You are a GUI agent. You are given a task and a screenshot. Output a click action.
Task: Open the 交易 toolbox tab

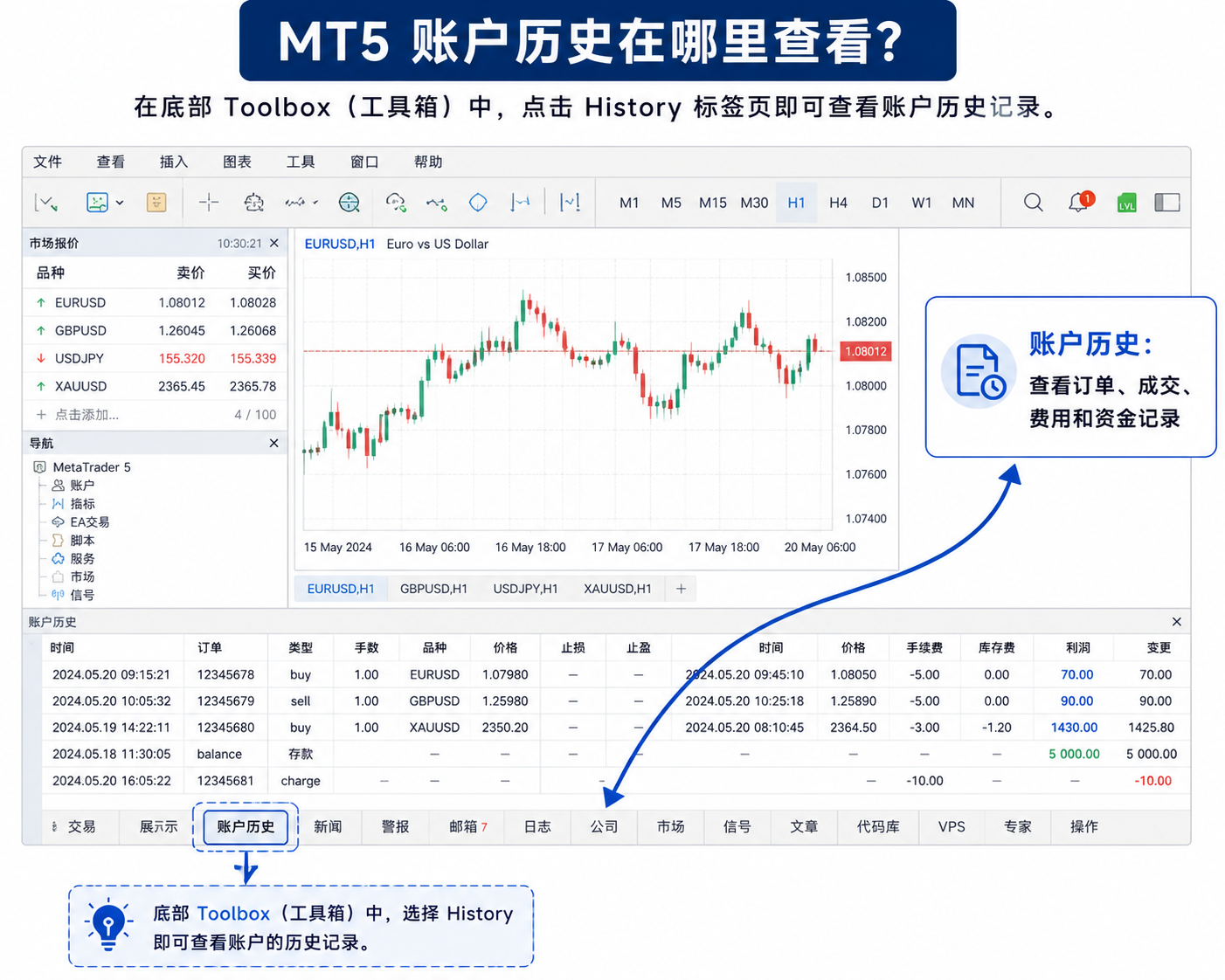[81, 826]
